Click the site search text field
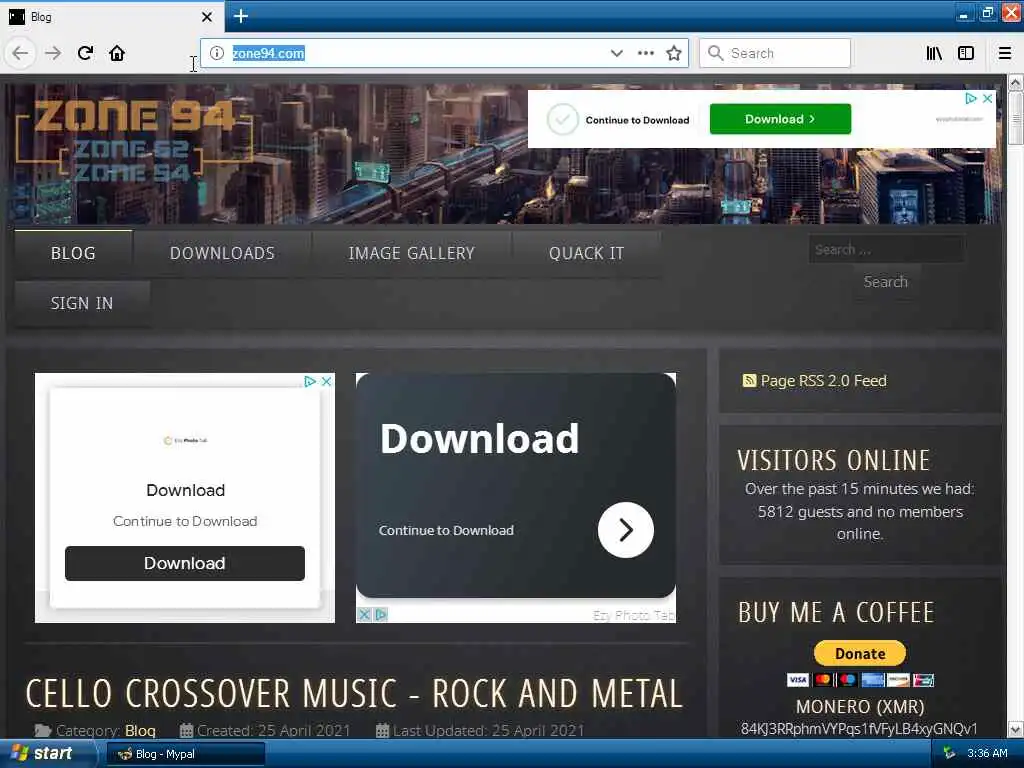 click(886, 249)
